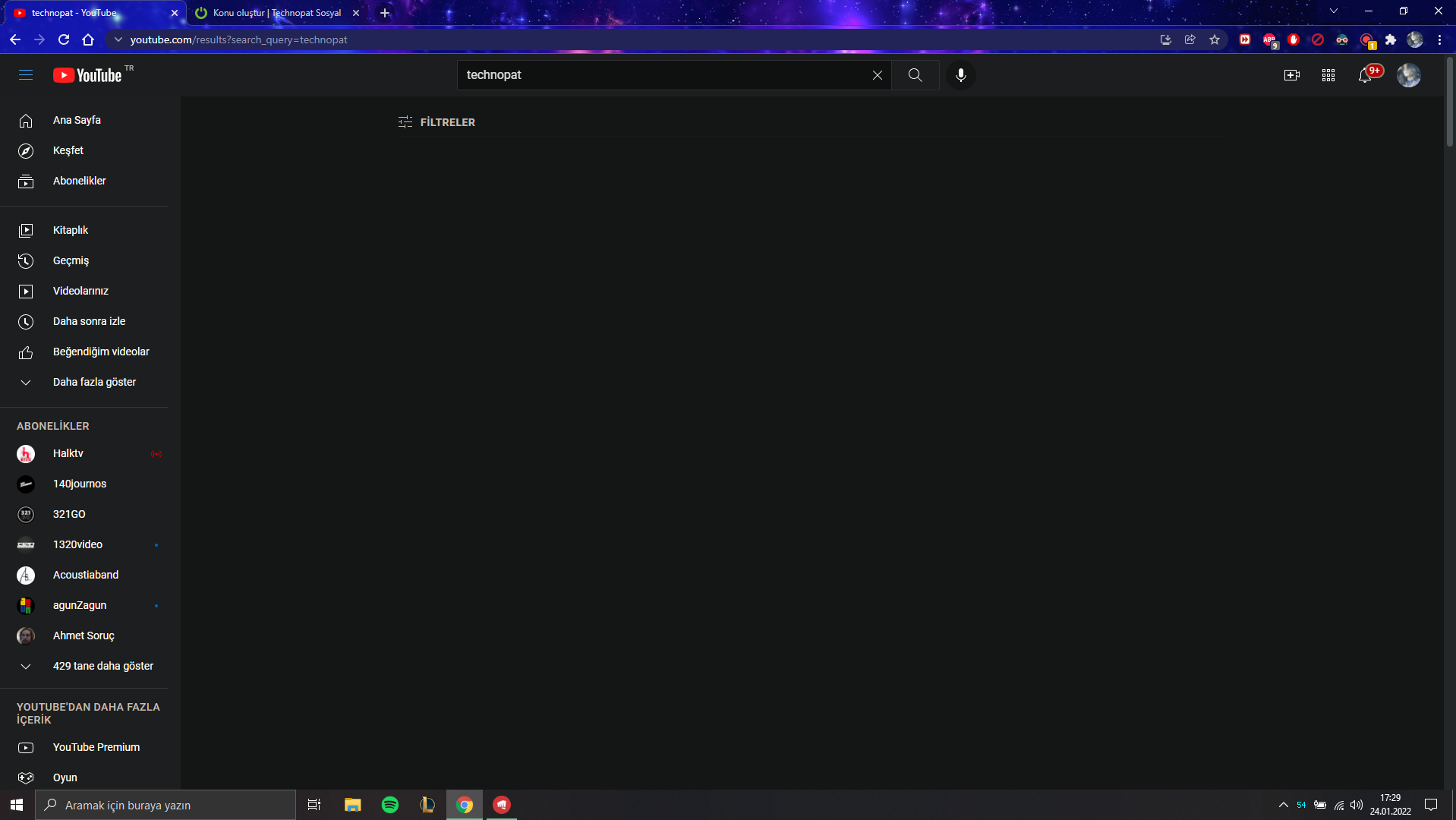1456x820 pixels.
Task: Go to the YouTube logo home
Action: pyautogui.click(x=87, y=75)
